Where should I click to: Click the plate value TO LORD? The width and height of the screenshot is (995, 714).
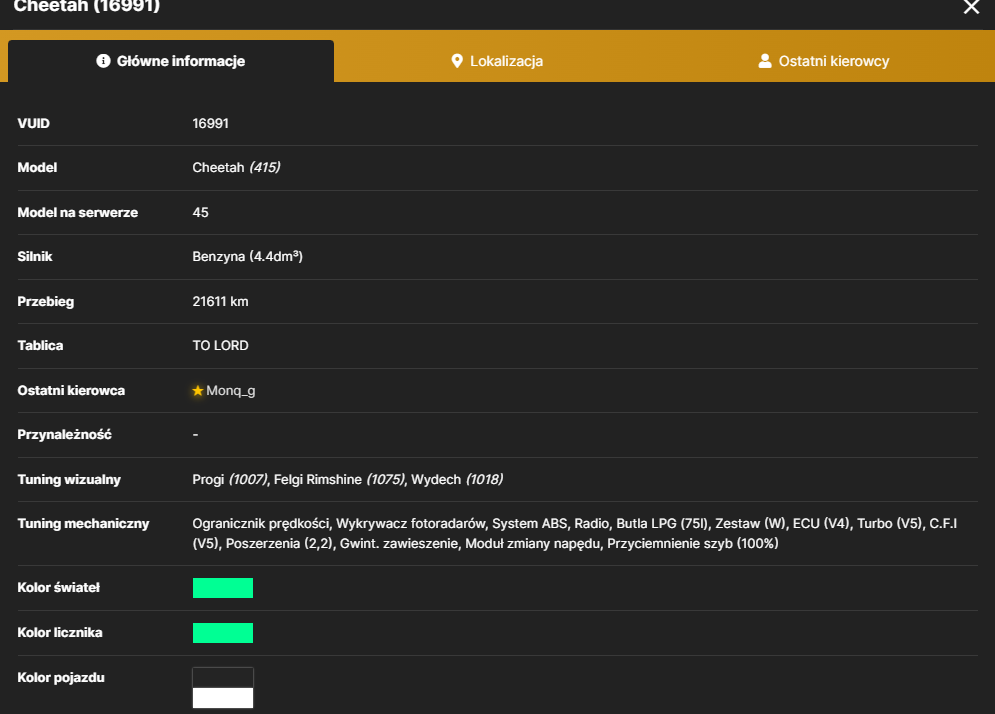[220, 345]
